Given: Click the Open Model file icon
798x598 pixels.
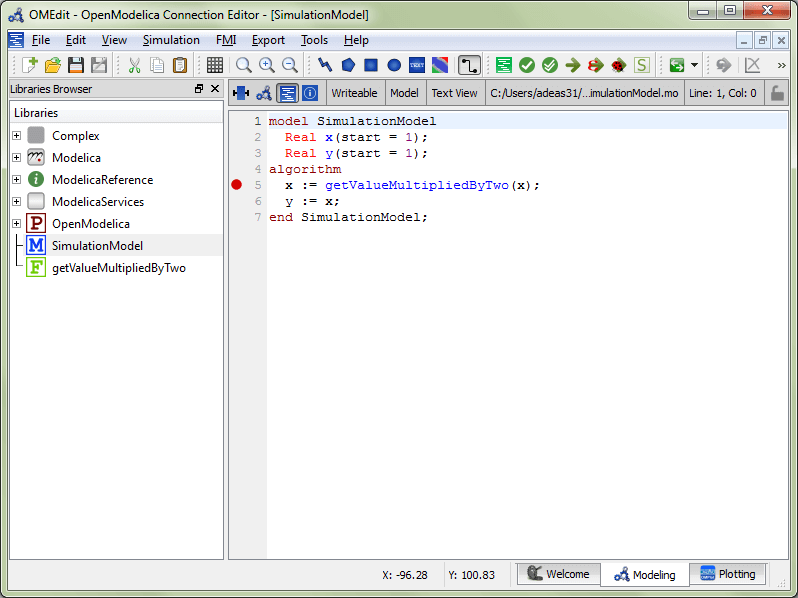Looking at the screenshot, I should pos(53,65).
